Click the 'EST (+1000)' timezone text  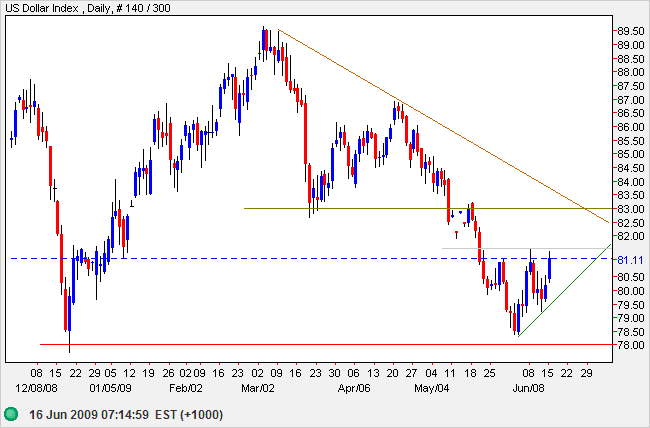[189, 414]
